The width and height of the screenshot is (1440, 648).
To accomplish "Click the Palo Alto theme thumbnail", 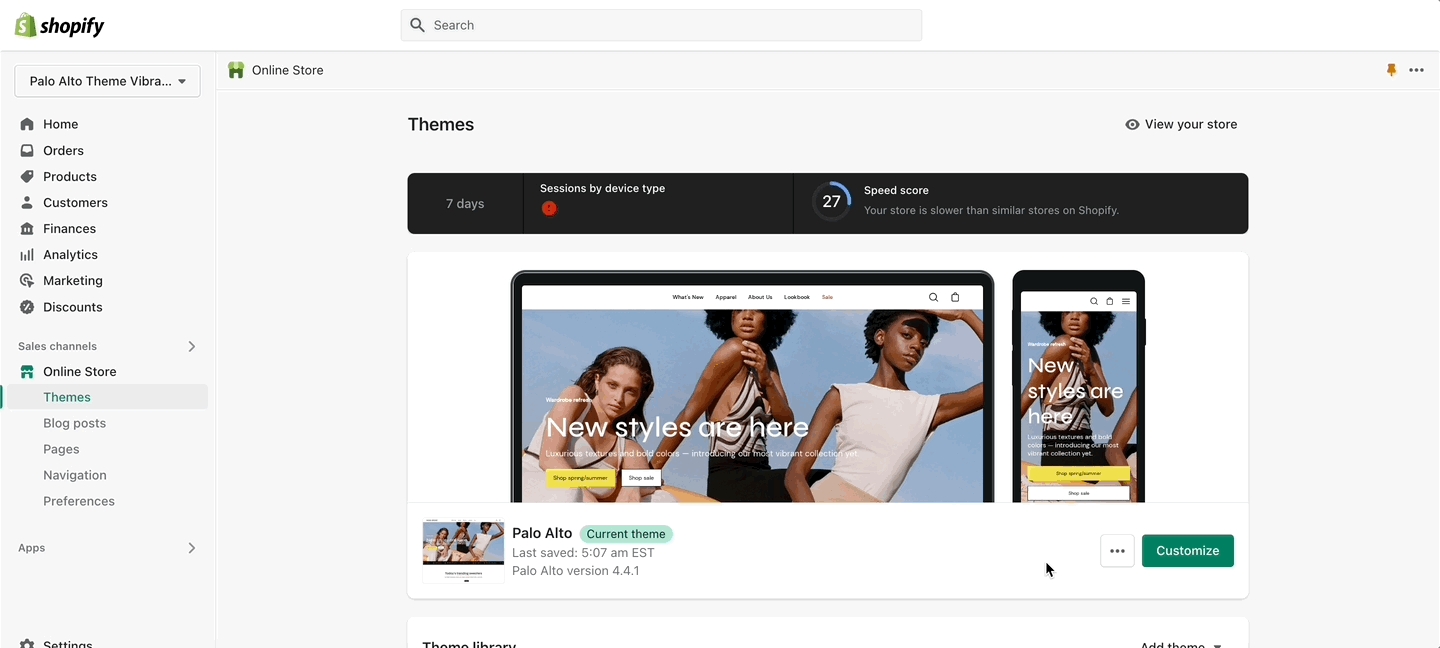I will click(x=463, y=551).
